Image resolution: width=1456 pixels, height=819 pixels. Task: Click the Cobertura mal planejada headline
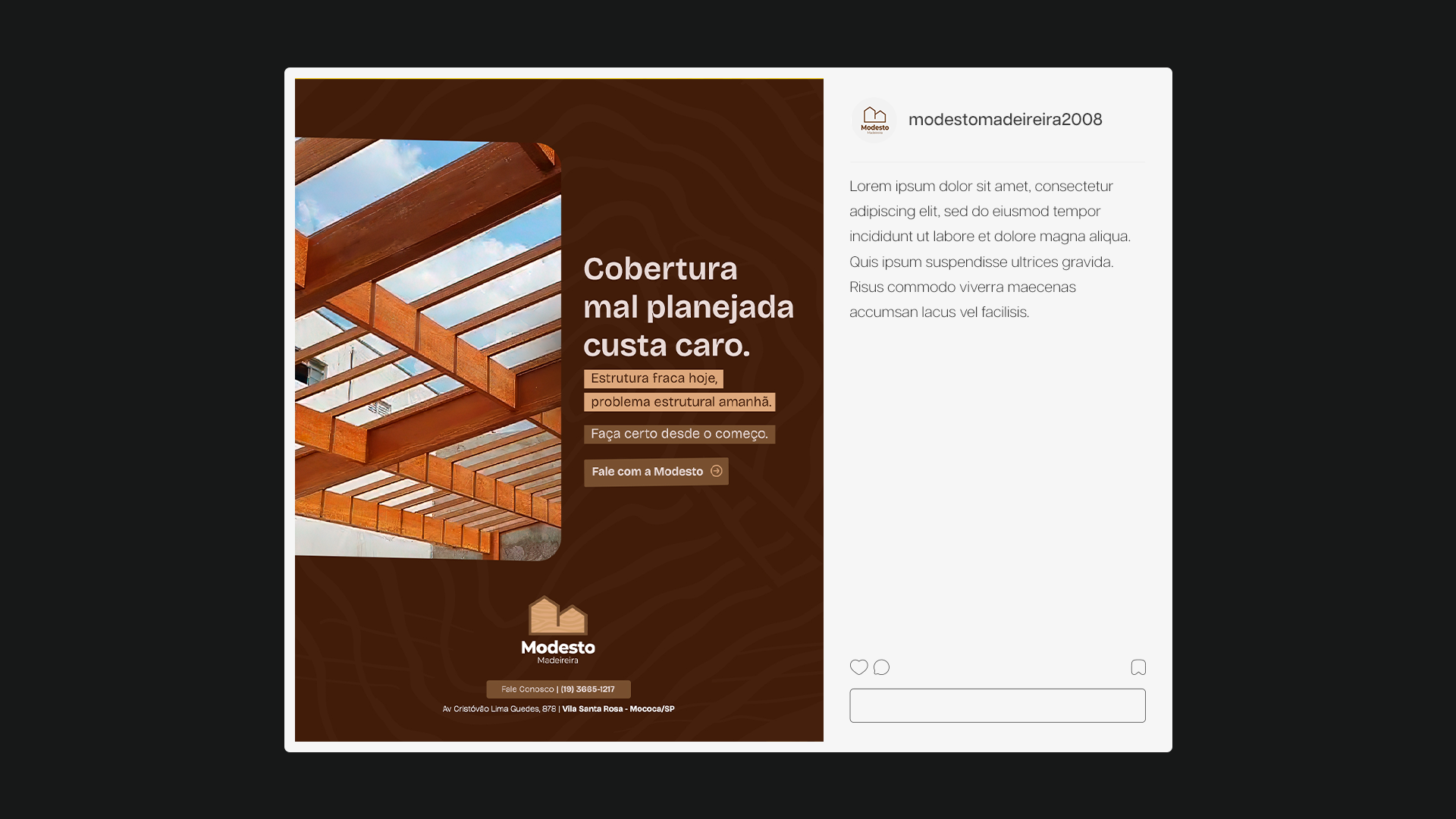[x=688, y=307]
